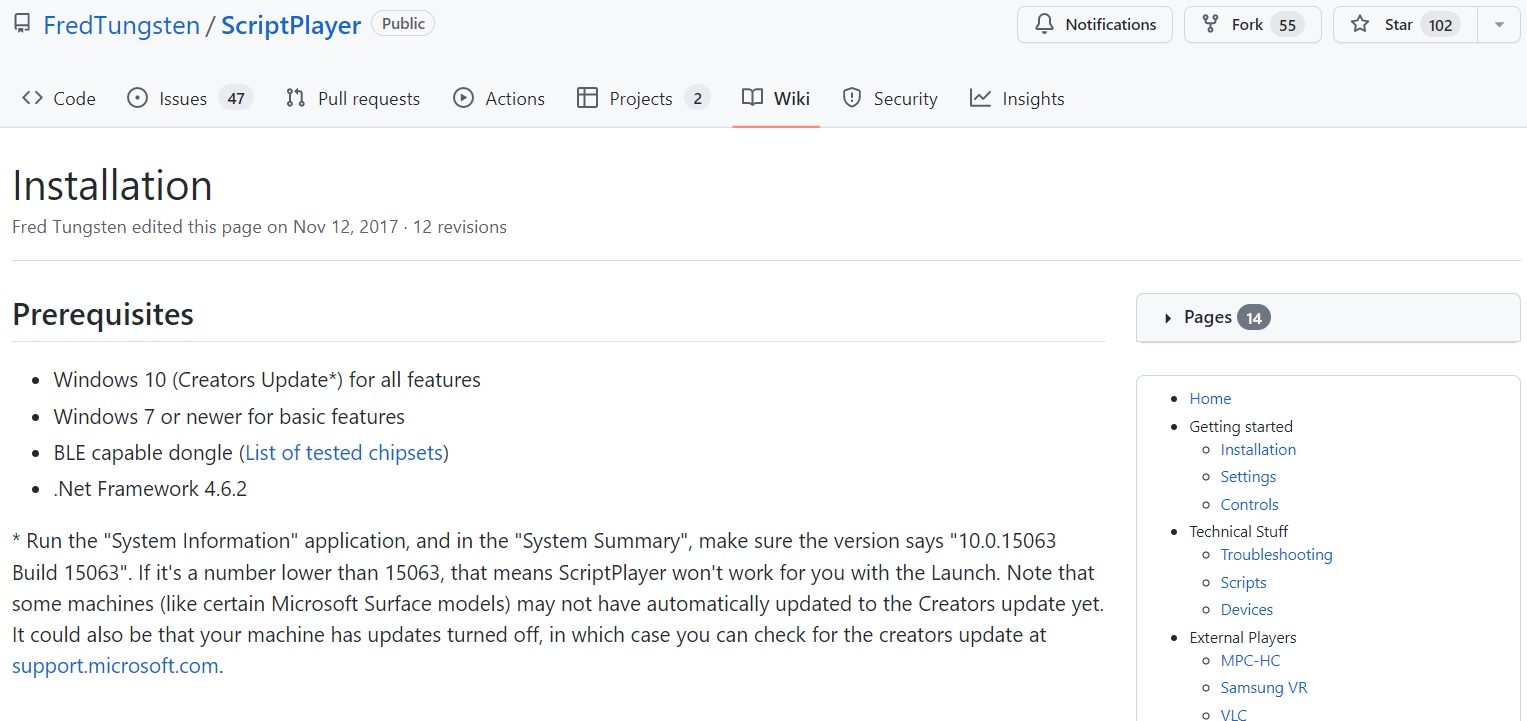Click the fork count badge 55
Image resolution: width=1527 pixels, height=721 pixels.
pos(1288,25)
